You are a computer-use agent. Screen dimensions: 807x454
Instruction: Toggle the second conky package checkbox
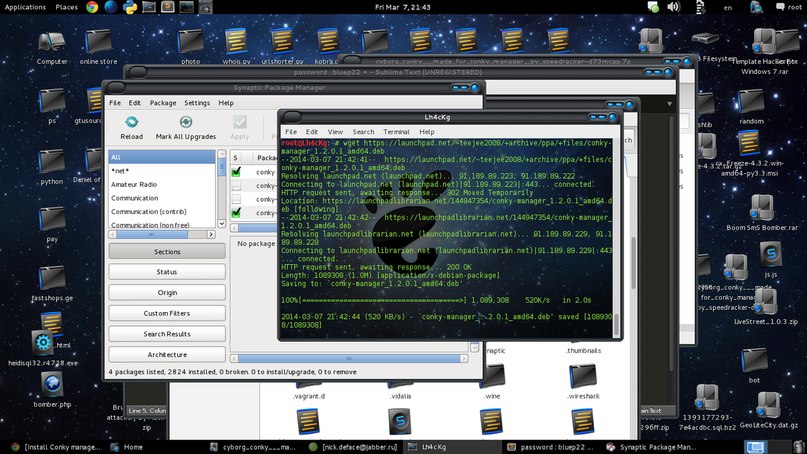tap(236, 185)
